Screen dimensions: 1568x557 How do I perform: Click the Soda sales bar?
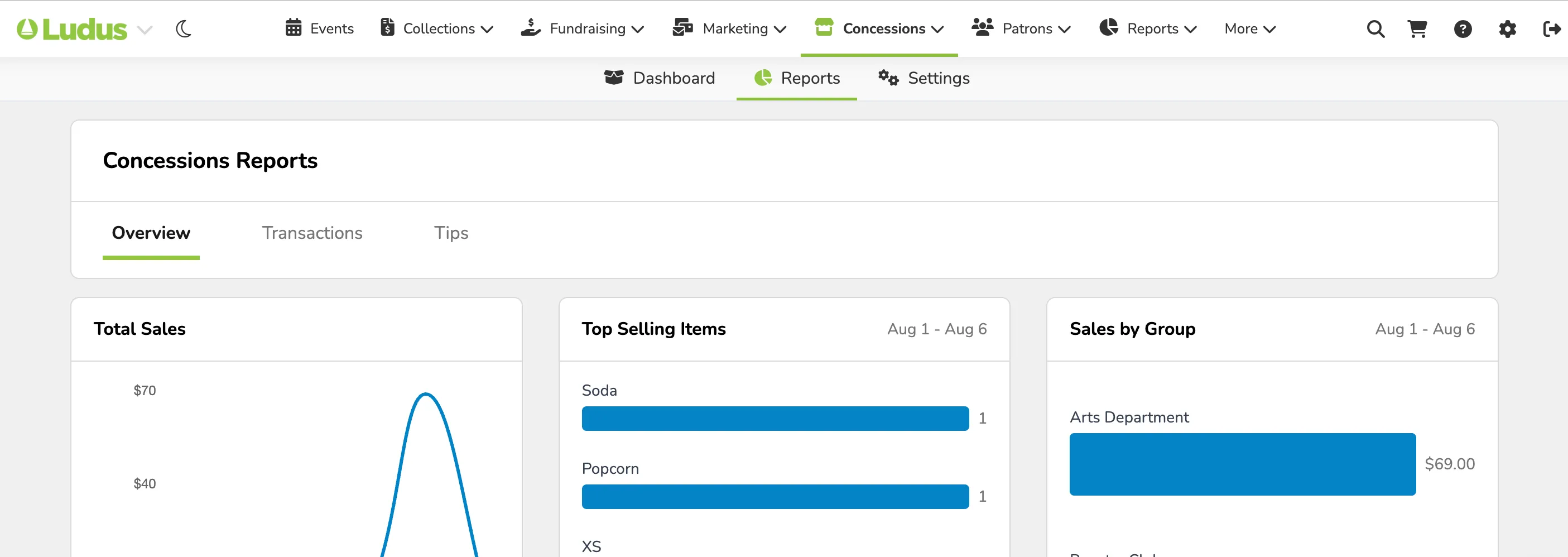775,418
